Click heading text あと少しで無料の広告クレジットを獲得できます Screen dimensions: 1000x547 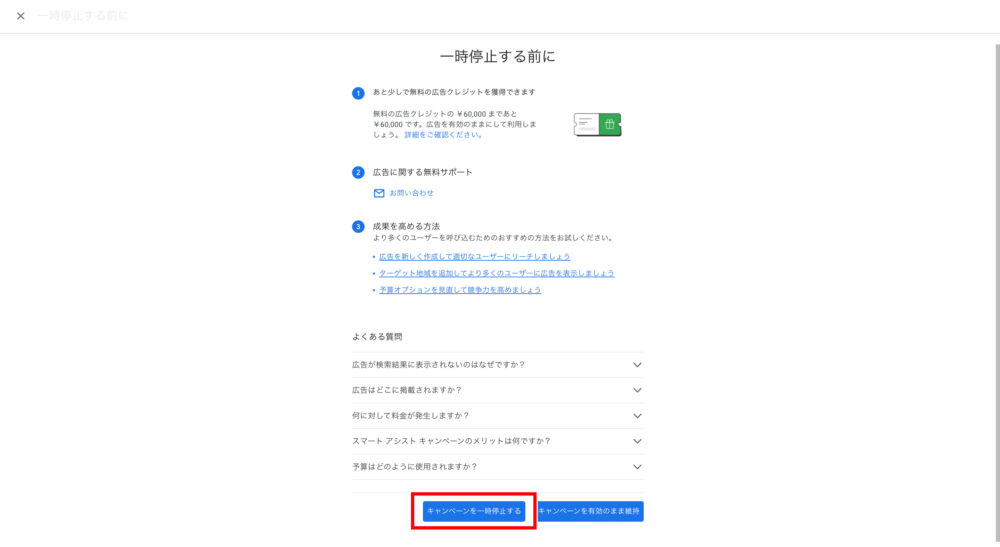click(x=454, y=92)
